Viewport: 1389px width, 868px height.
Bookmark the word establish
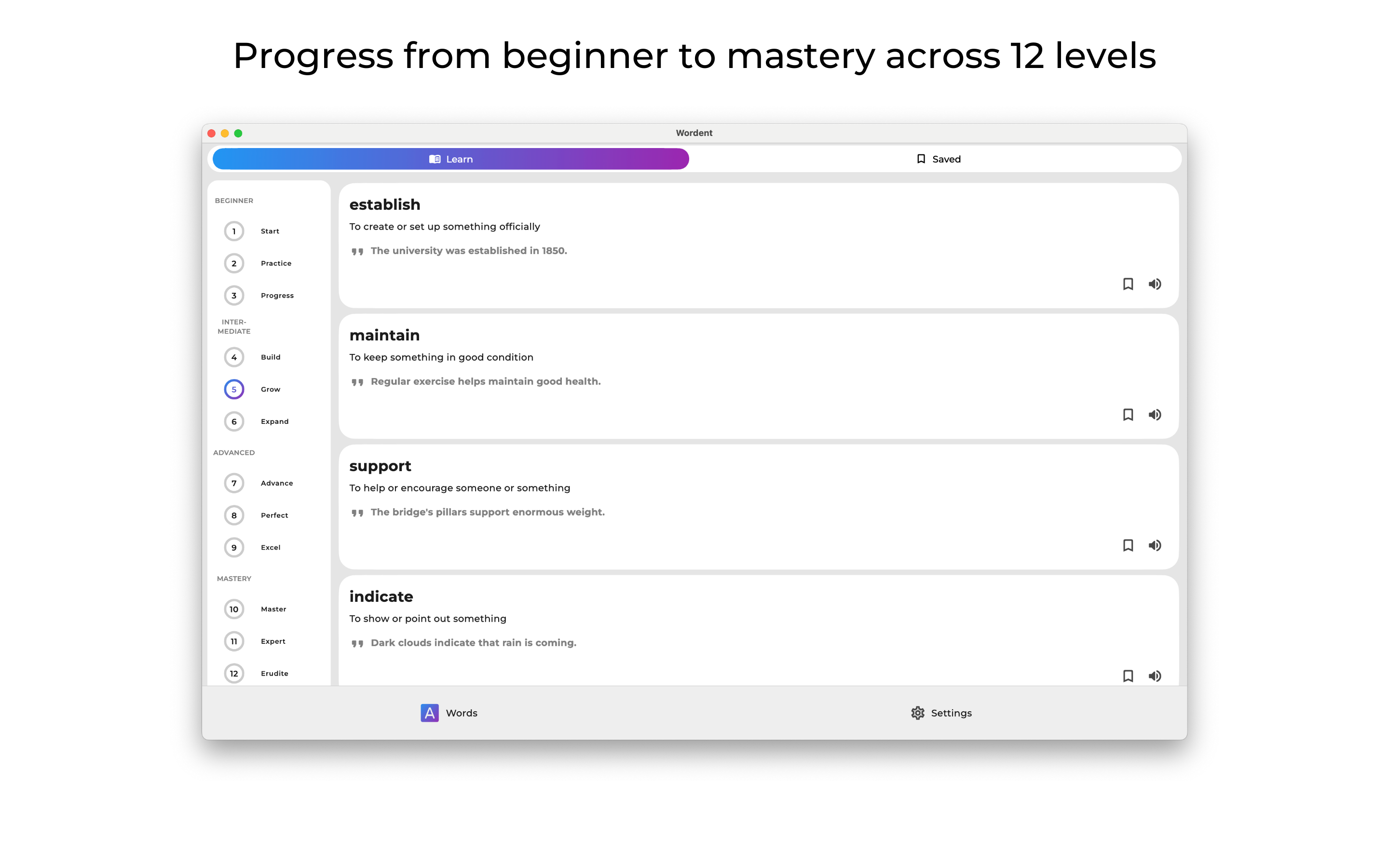point(1128,284)
